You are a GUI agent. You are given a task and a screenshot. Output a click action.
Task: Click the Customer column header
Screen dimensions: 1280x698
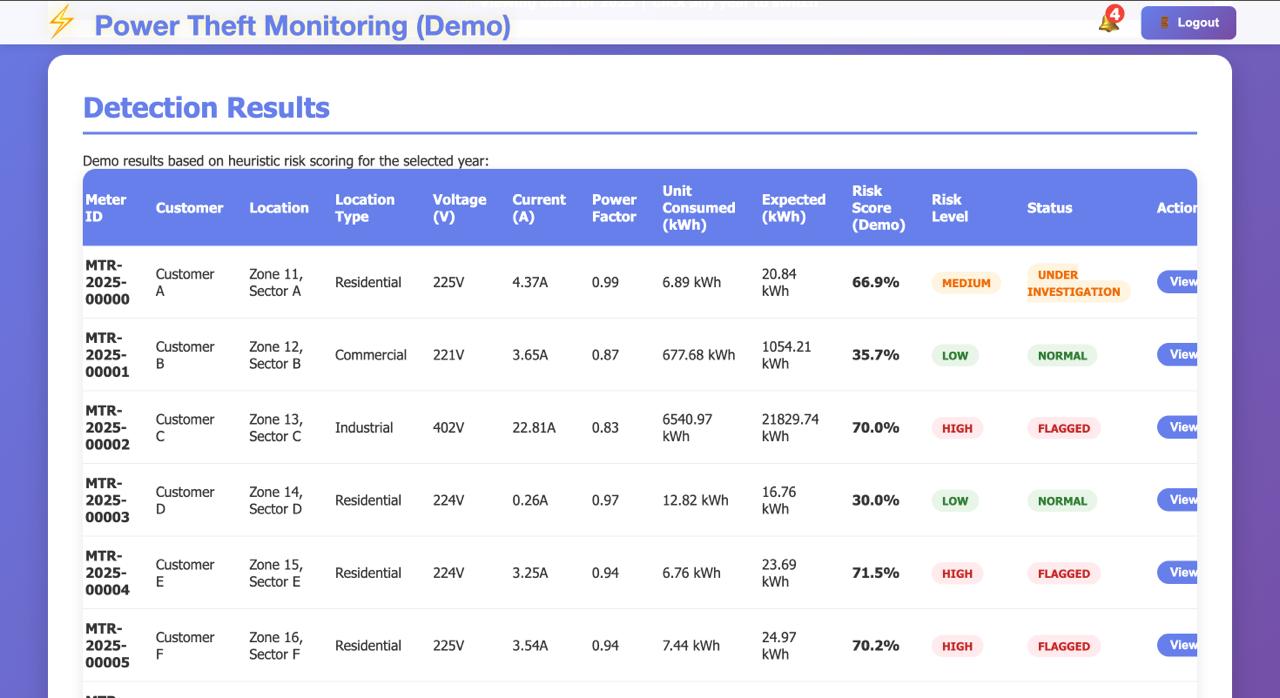click(x=189, y=208)
